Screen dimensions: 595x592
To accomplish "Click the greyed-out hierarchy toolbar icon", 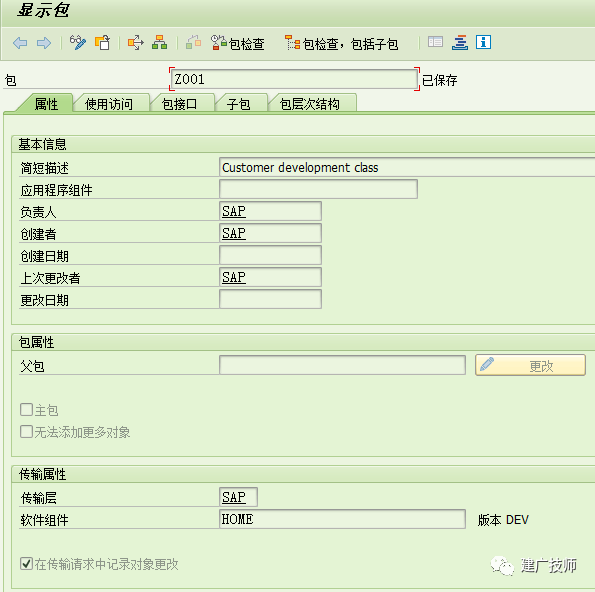I will coord(194,43).
